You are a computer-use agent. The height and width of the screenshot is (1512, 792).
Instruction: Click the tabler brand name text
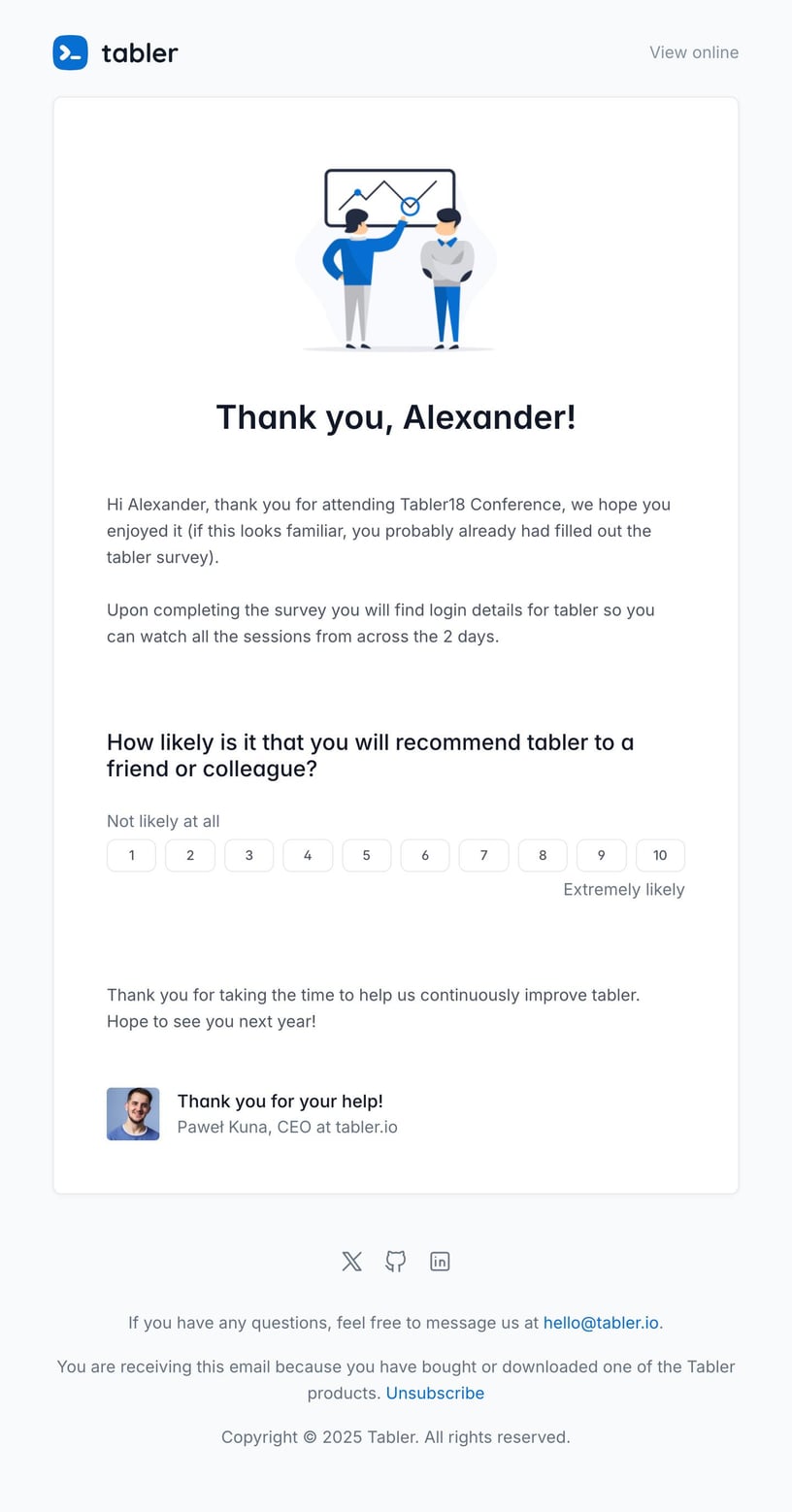tap(140, 52)
